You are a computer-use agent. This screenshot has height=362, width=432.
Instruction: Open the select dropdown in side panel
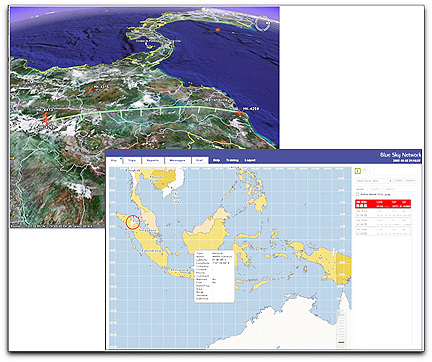[x=374, y=181]
